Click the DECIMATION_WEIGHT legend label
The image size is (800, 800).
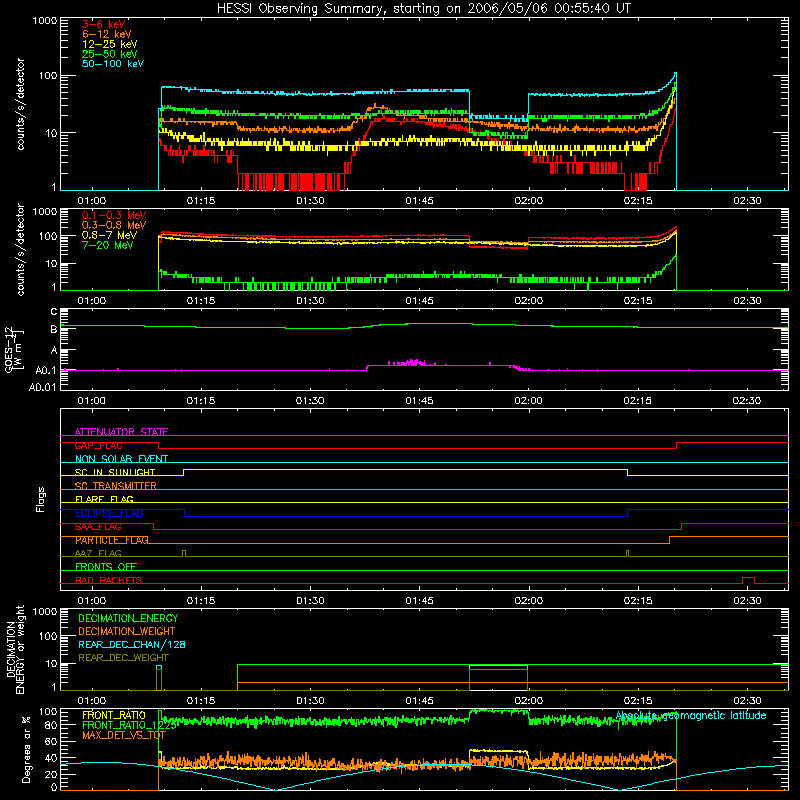pos(127,631)
